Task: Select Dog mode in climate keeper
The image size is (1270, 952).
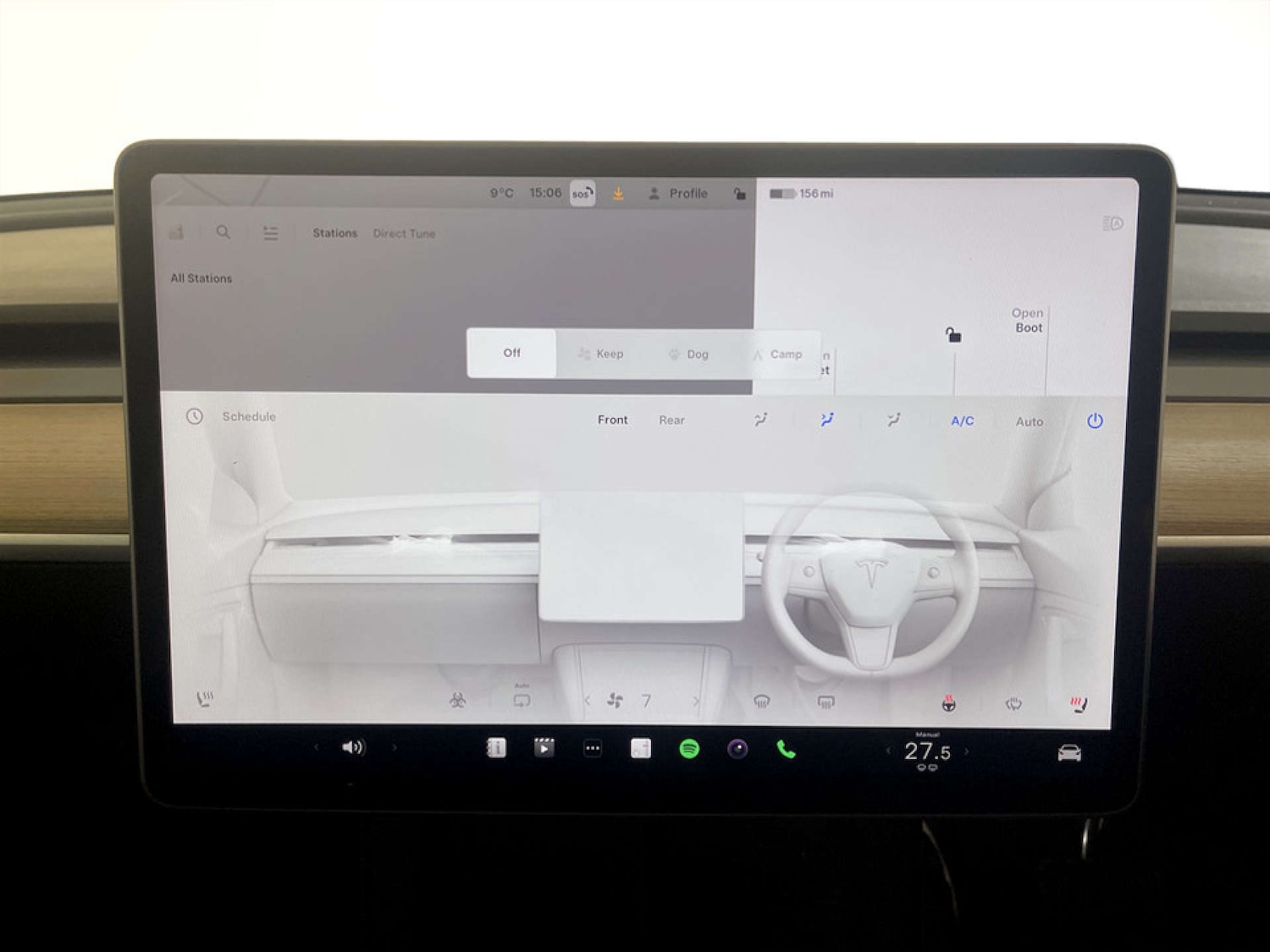Action: point(688,354)
